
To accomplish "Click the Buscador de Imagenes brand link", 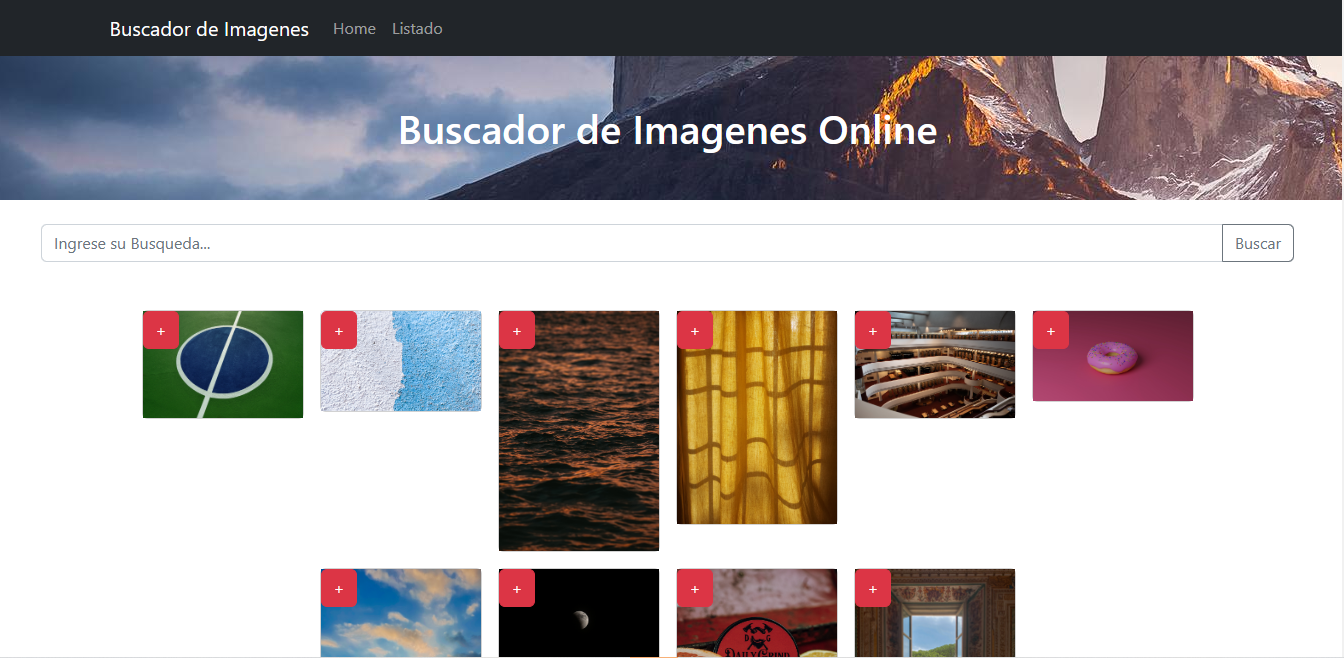I will click(x=209, y=29).
